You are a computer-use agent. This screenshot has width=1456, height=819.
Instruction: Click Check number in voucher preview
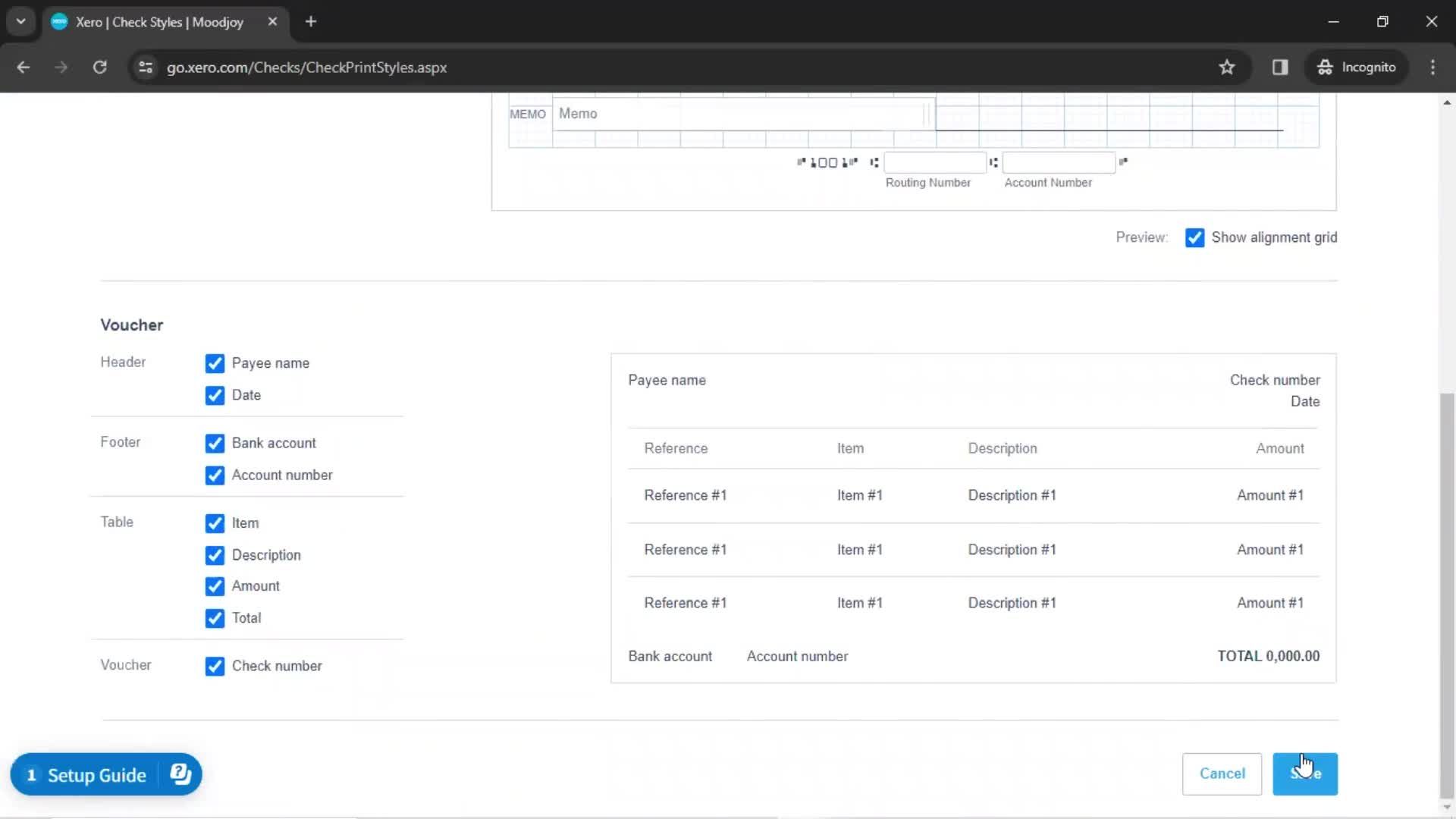click(1275, 380)
